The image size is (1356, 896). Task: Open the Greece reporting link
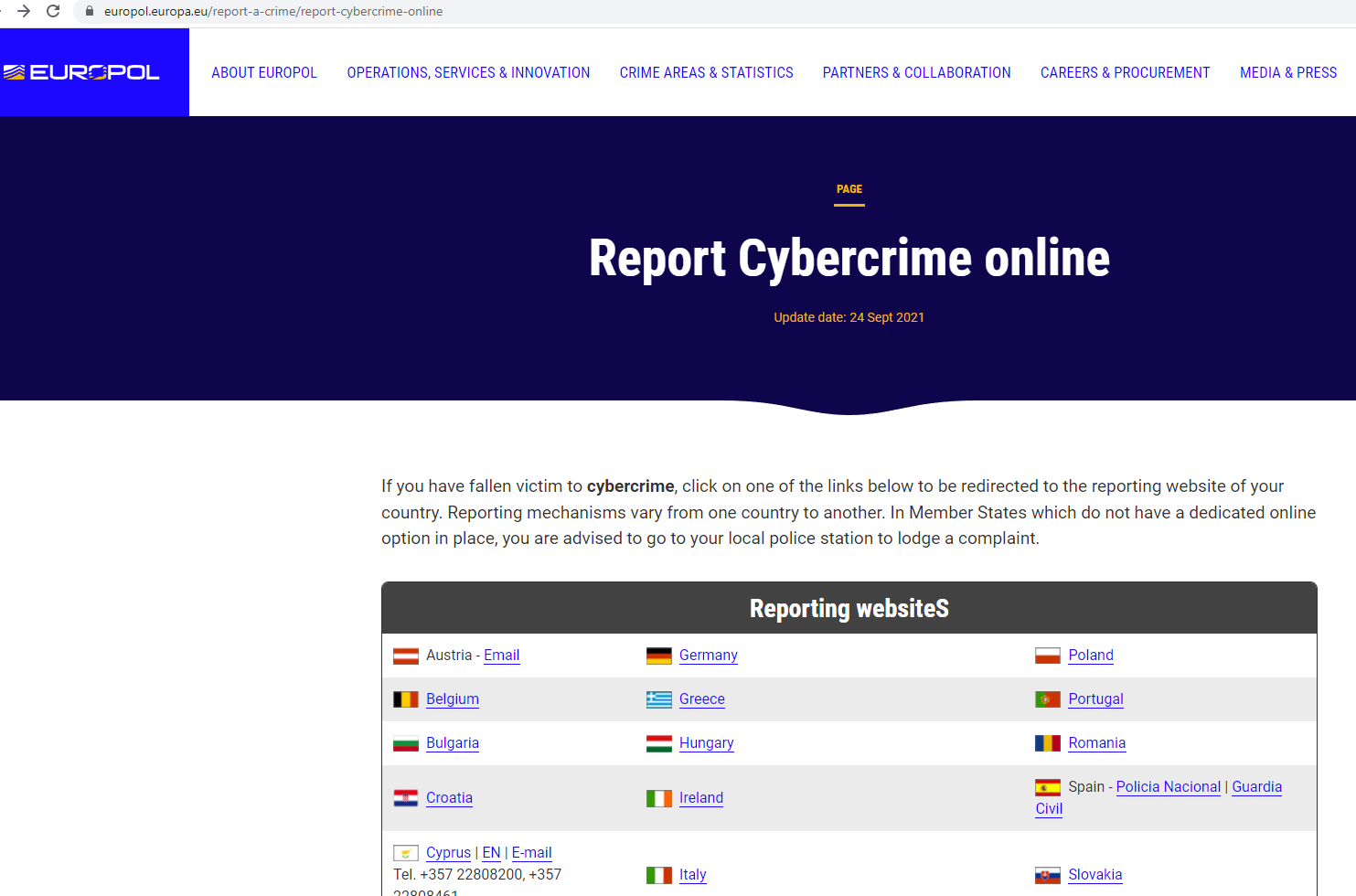coord(702,699)
